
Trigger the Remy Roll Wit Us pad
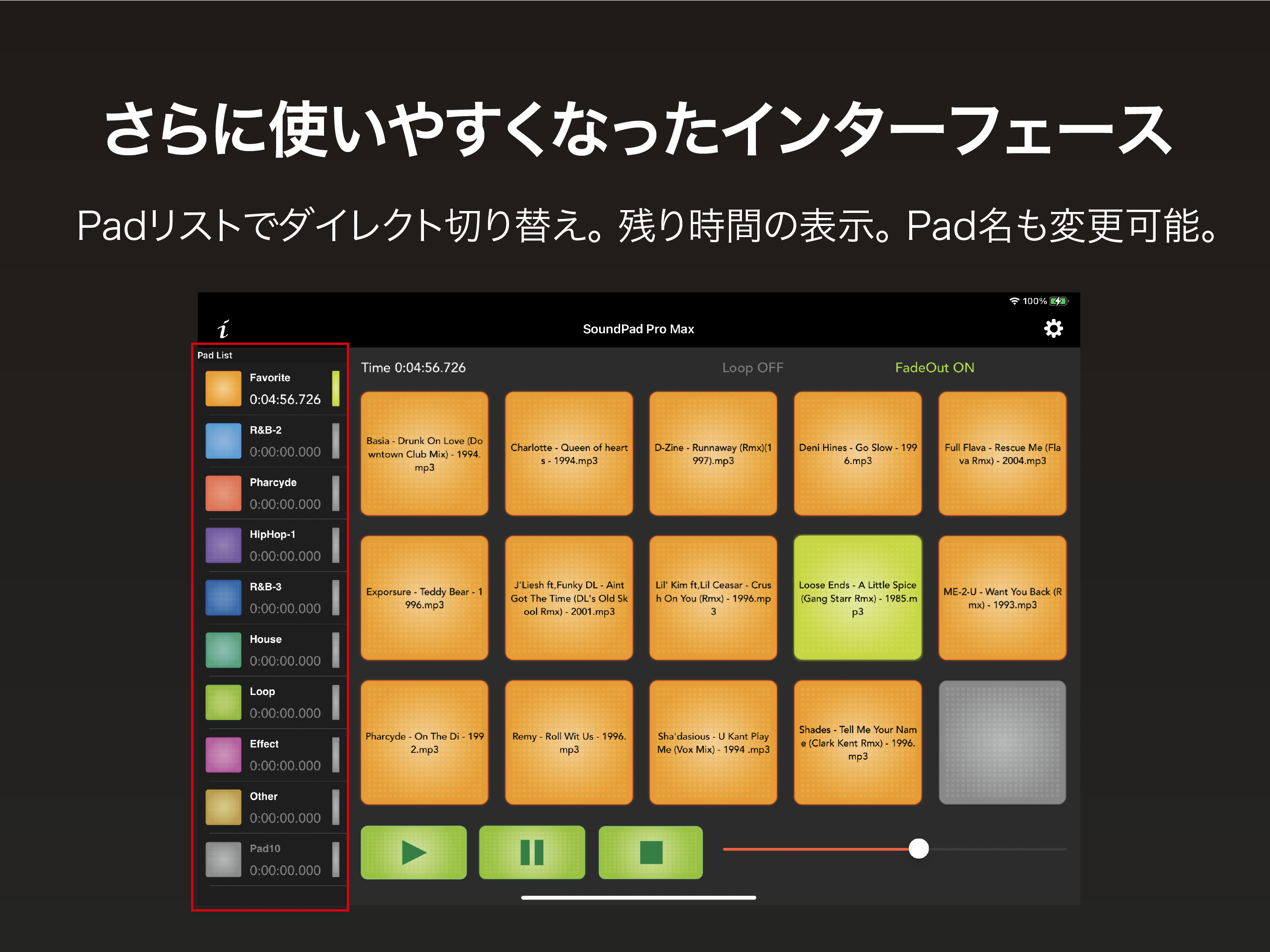coord(569,742)
